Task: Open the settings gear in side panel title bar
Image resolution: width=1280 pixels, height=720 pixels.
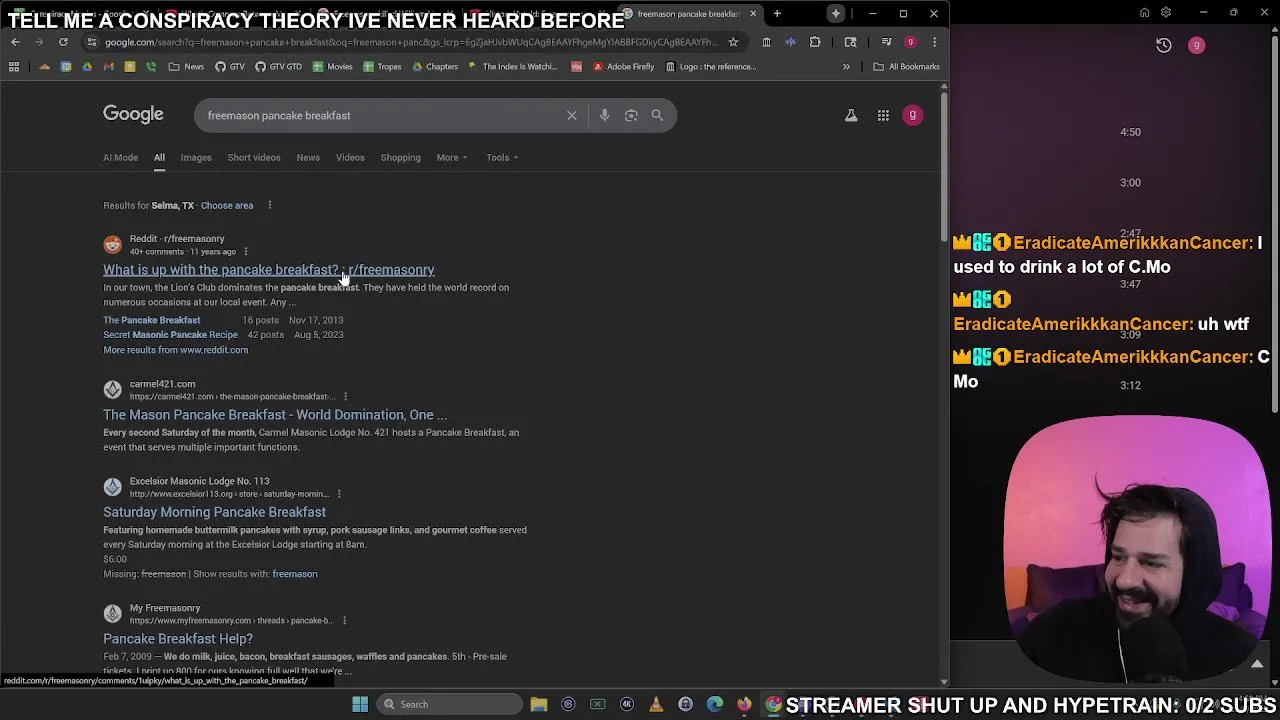Action: point(1166,13)
